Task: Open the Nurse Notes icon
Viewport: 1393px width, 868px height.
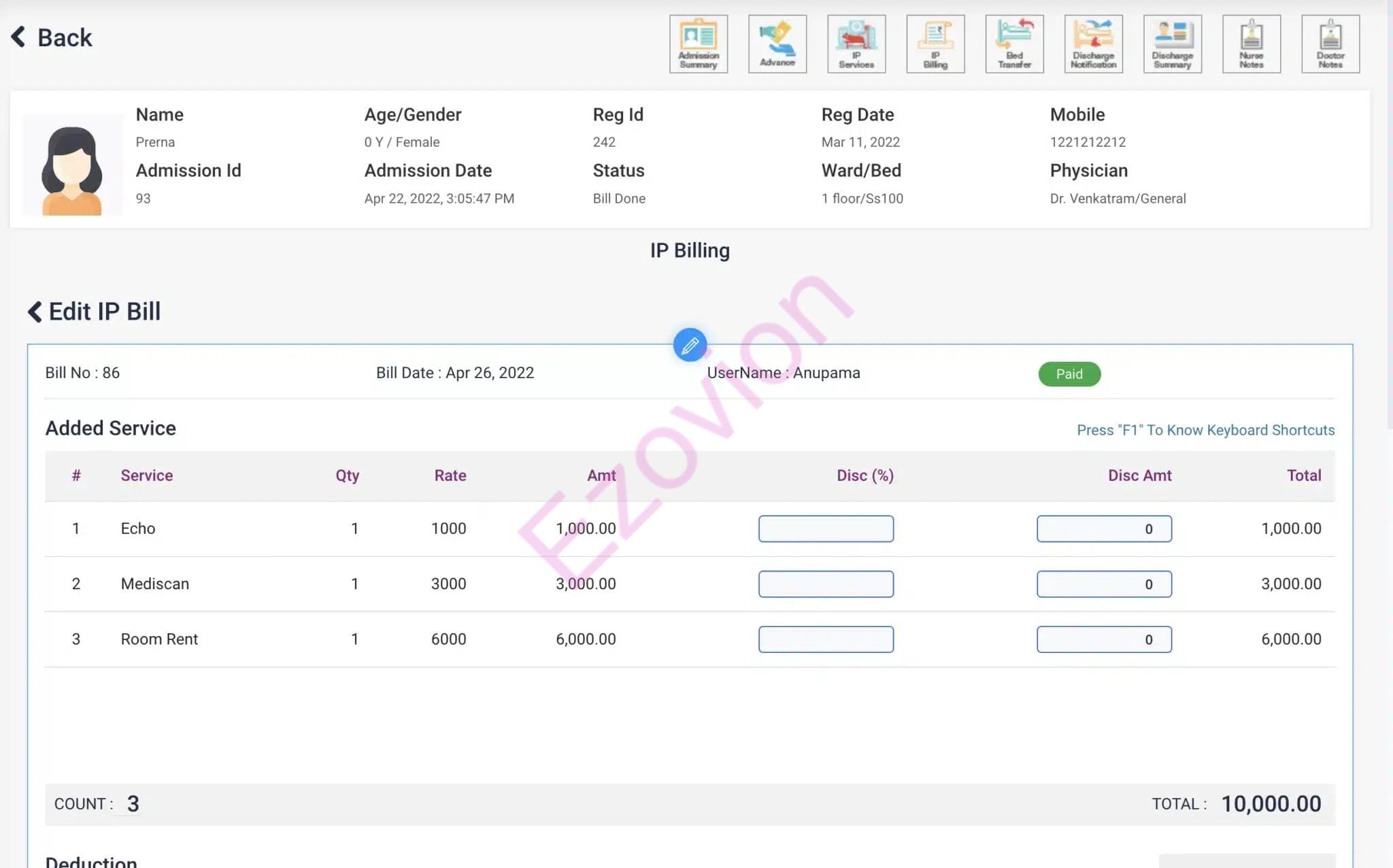Action: pyautogui.click(x=1251, y=44)
